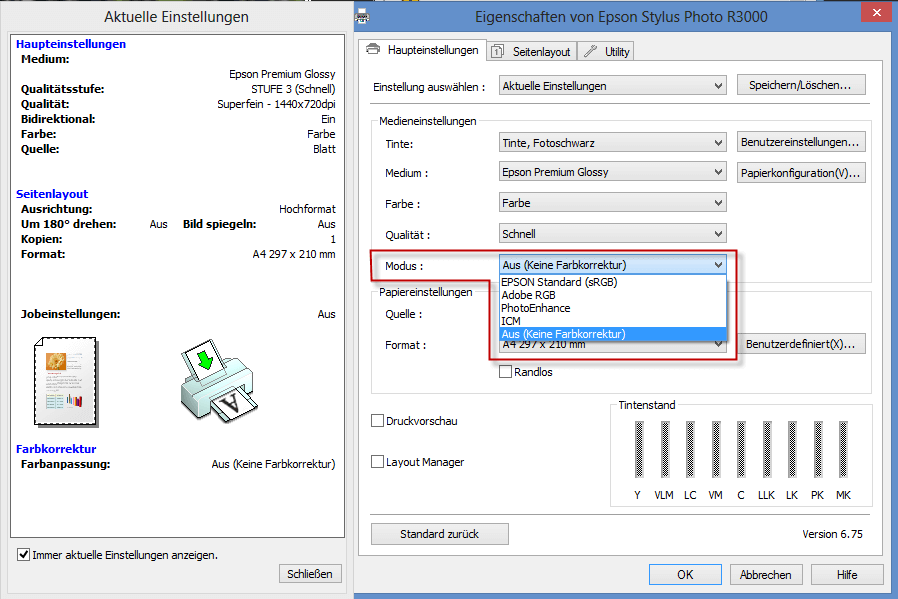Open the Einstellung auswählen dropdown
Viewport: 898px width, 599px height.
click(x=612, y=86)
